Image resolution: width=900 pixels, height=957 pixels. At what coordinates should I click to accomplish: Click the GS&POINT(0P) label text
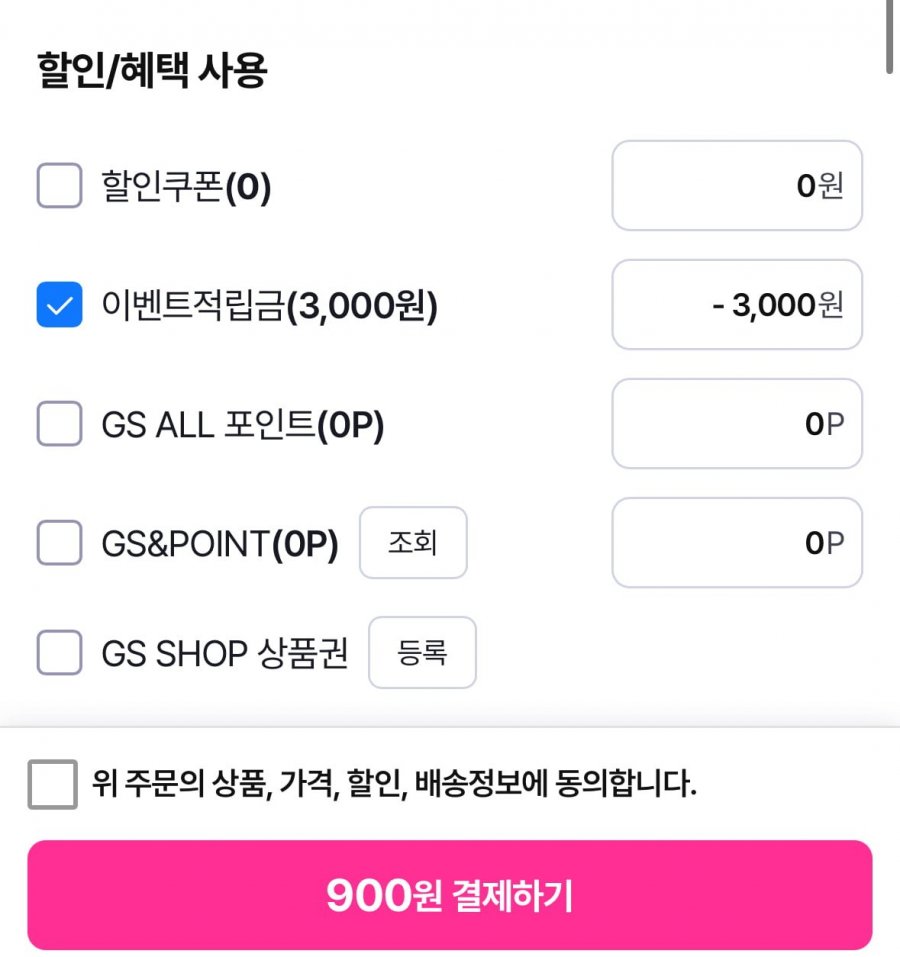(x=220, y=544)
